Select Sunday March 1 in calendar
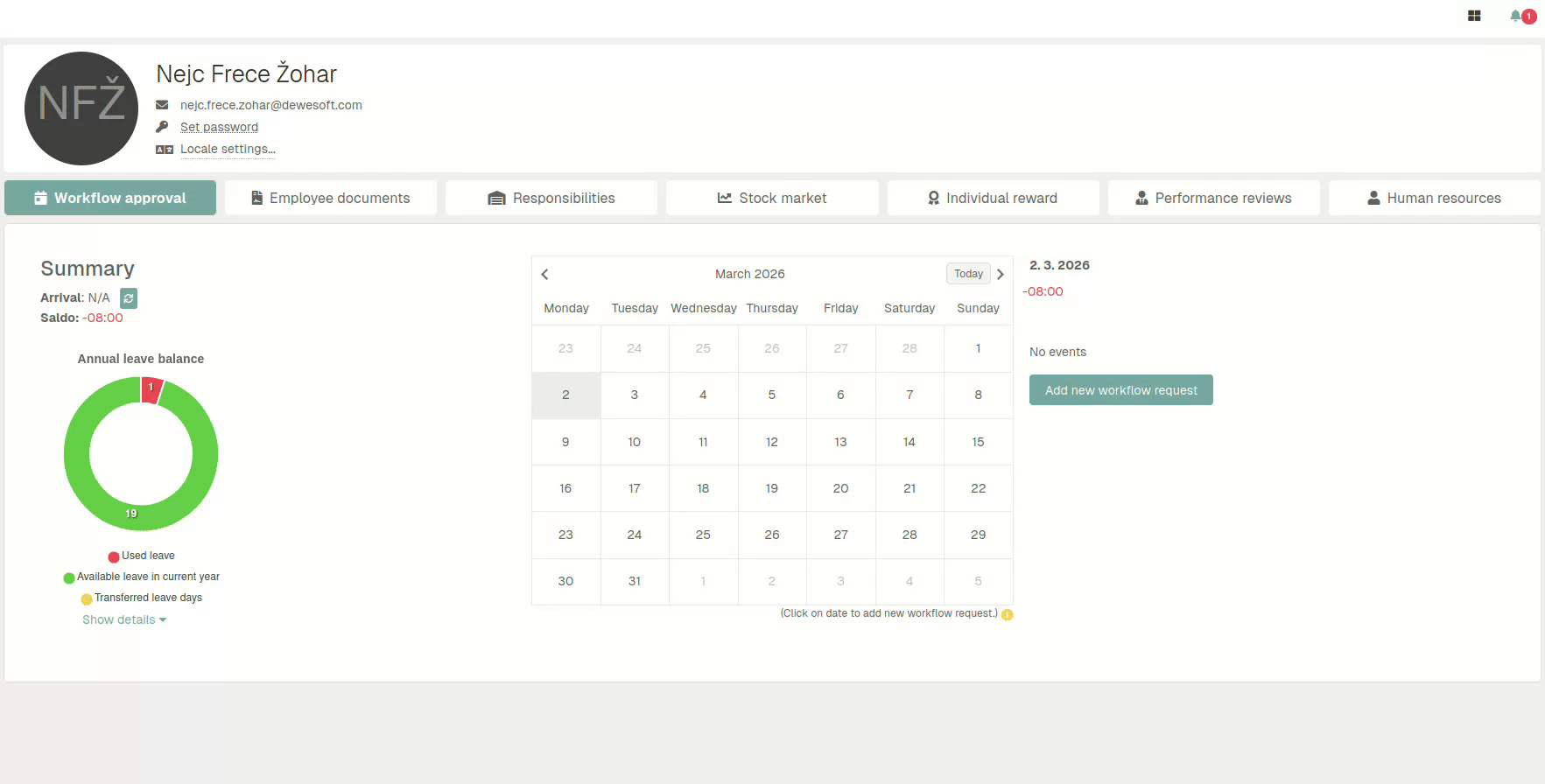Image resolution: width=1545 pixels, height=784 pixels. click(x=979, y=348)
